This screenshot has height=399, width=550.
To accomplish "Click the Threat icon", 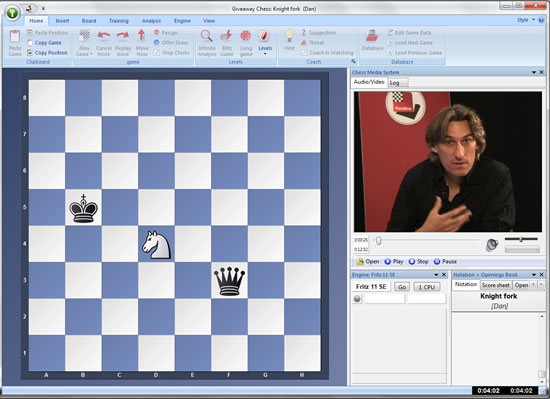I will 304,43.
